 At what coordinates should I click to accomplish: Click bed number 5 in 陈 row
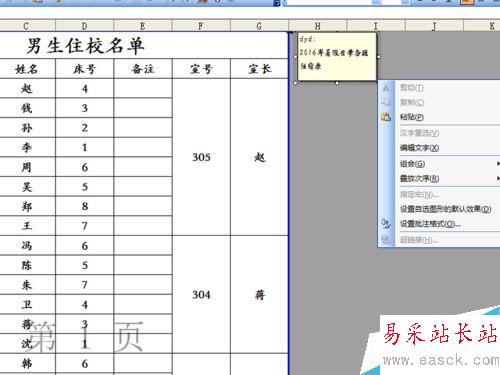(x=85, y=265)
